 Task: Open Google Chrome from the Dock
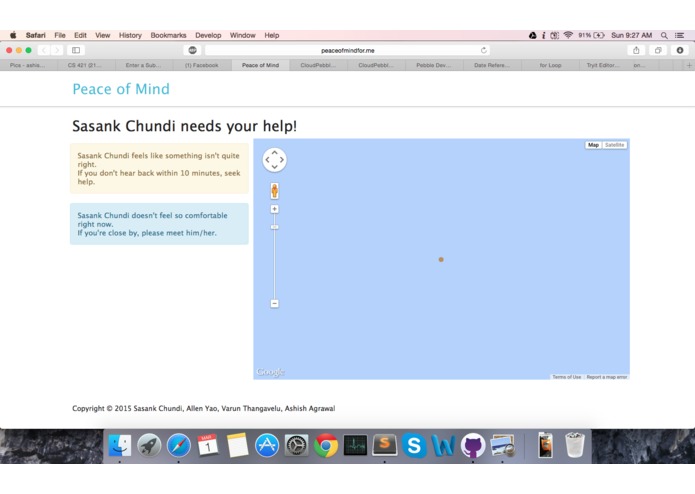[x=326, y=445]
